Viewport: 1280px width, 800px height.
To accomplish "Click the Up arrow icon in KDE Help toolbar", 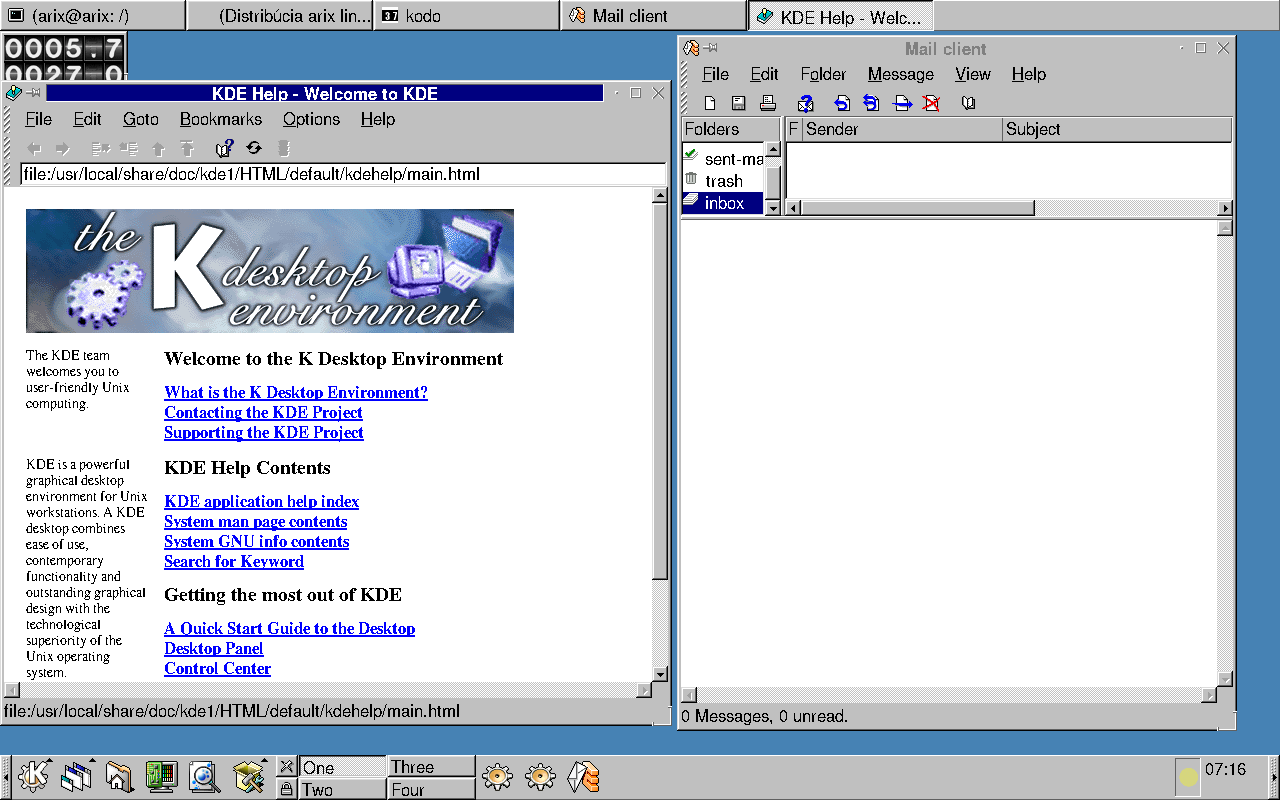I will (x=157, y=148).
